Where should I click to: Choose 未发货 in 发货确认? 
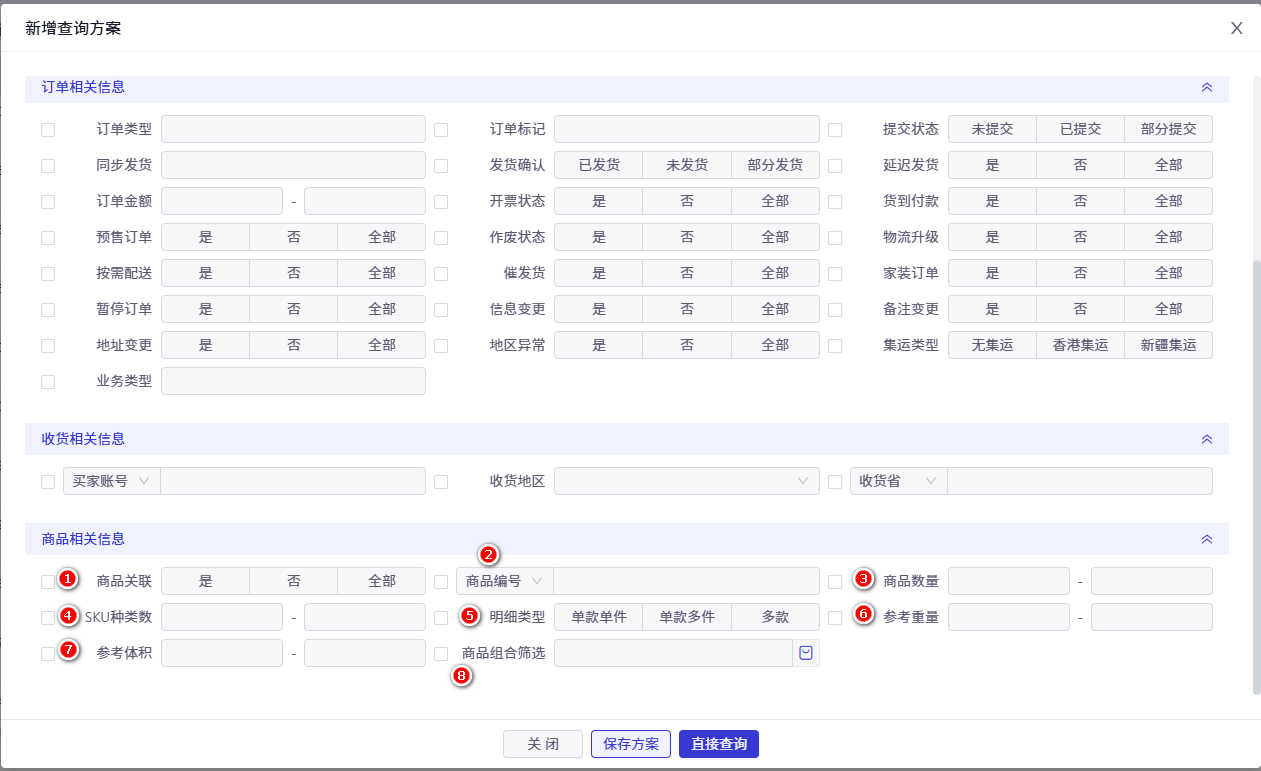pyautogui.click(x=687, y=165)
